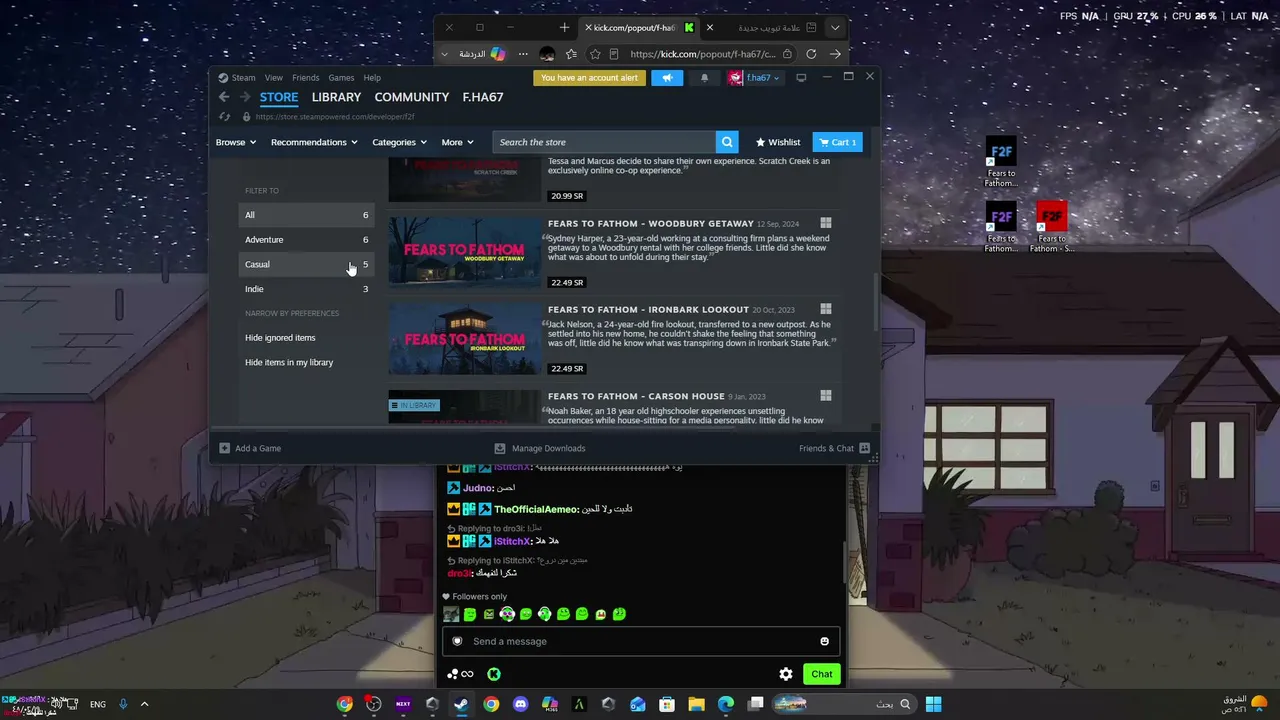Open the Steam announcements megaphone
This screenshot has height=720, width=1280.
coord(667,78)
